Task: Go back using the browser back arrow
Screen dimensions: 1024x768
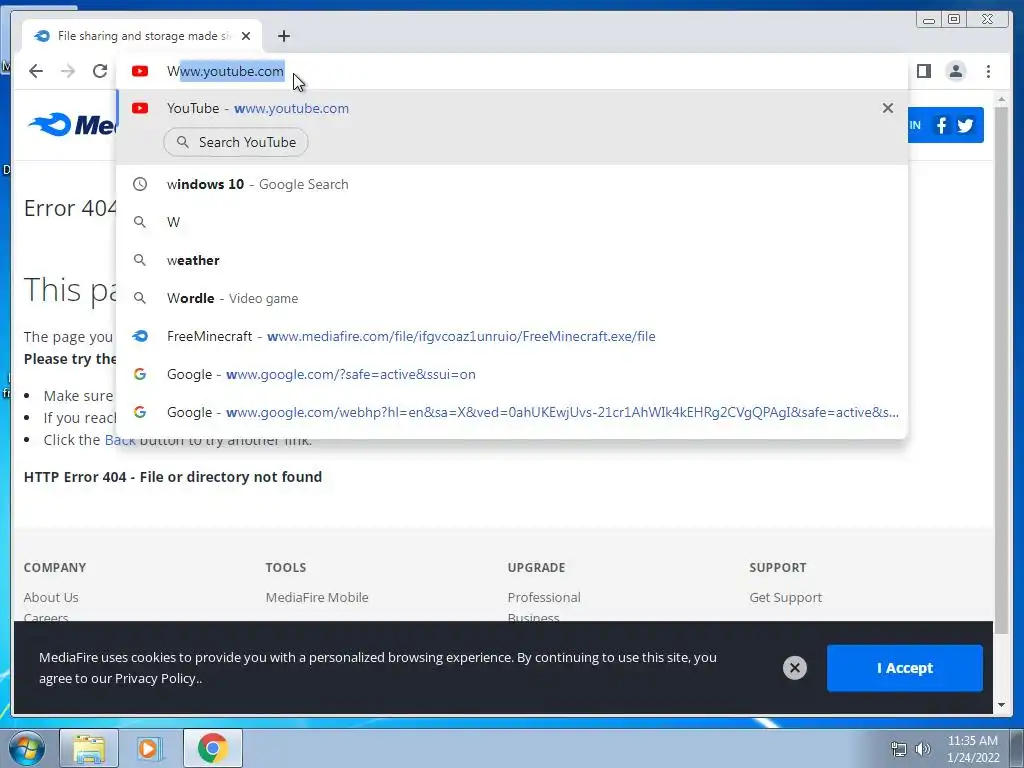Action: coord(36,71)
